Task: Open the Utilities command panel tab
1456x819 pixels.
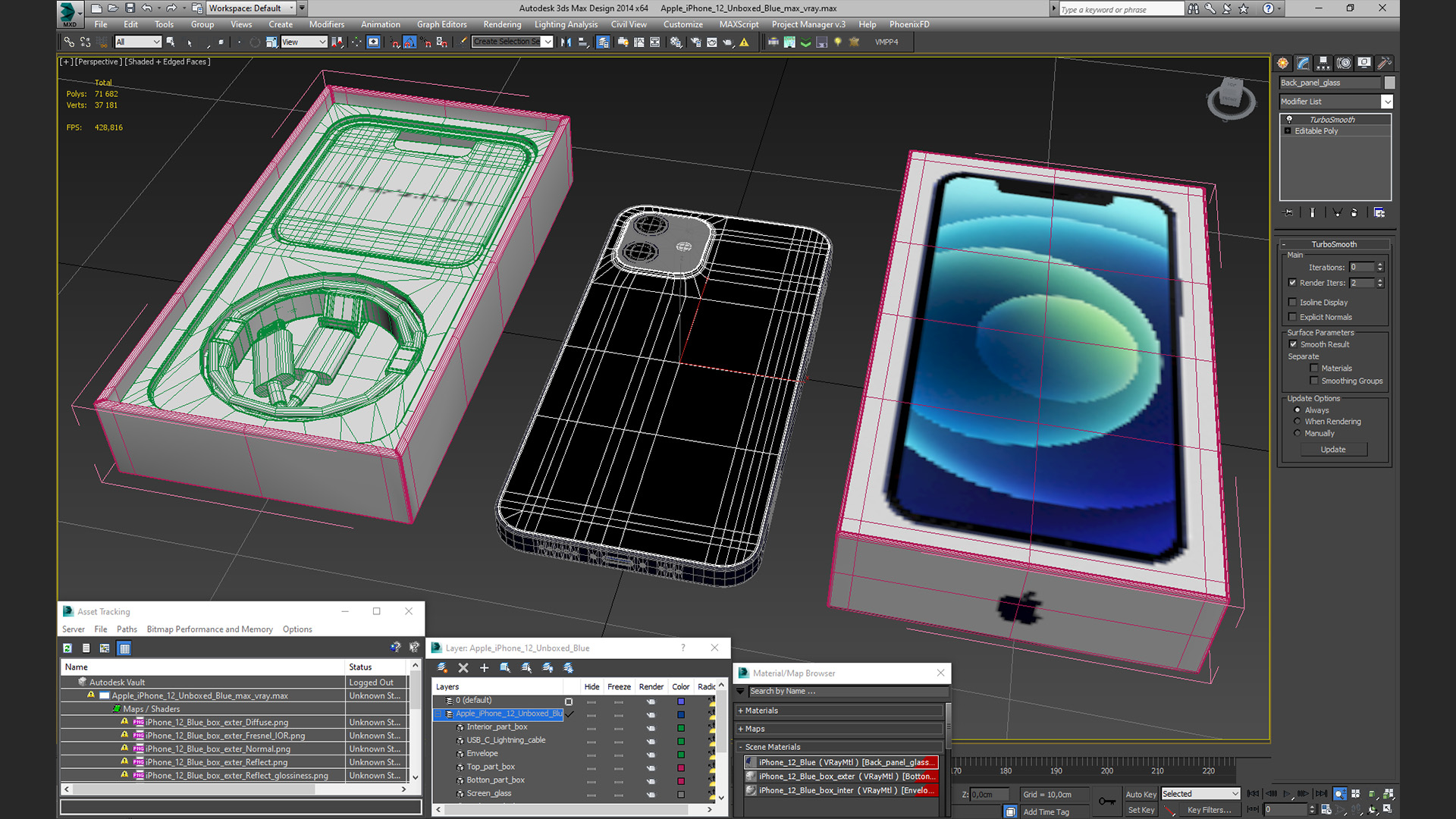Action: click(x=1385, y=63)
